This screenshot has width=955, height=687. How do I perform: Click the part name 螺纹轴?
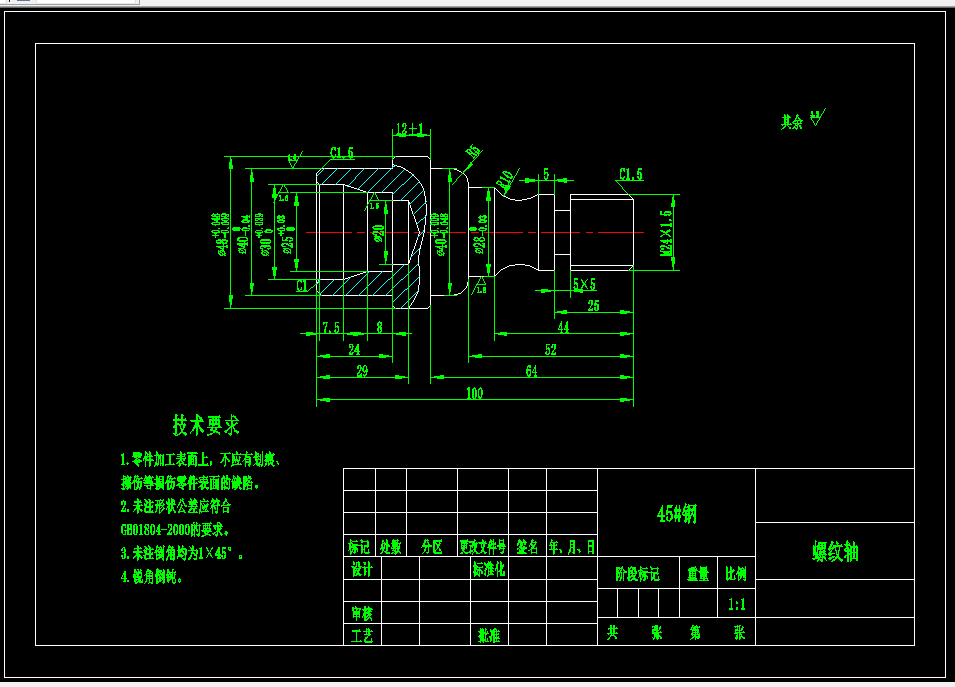pyautogui.click(x=835, y=551)
